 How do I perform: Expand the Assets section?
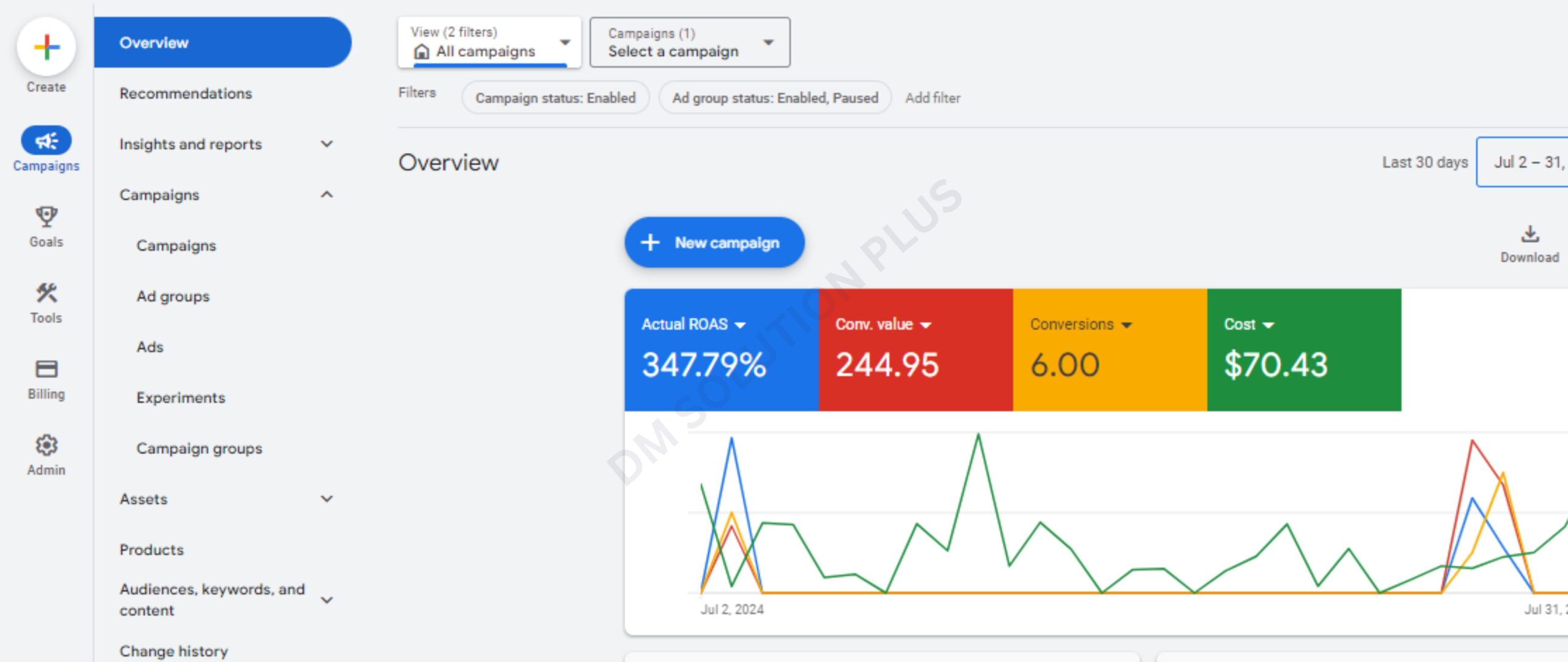click(x=326, y=499)
